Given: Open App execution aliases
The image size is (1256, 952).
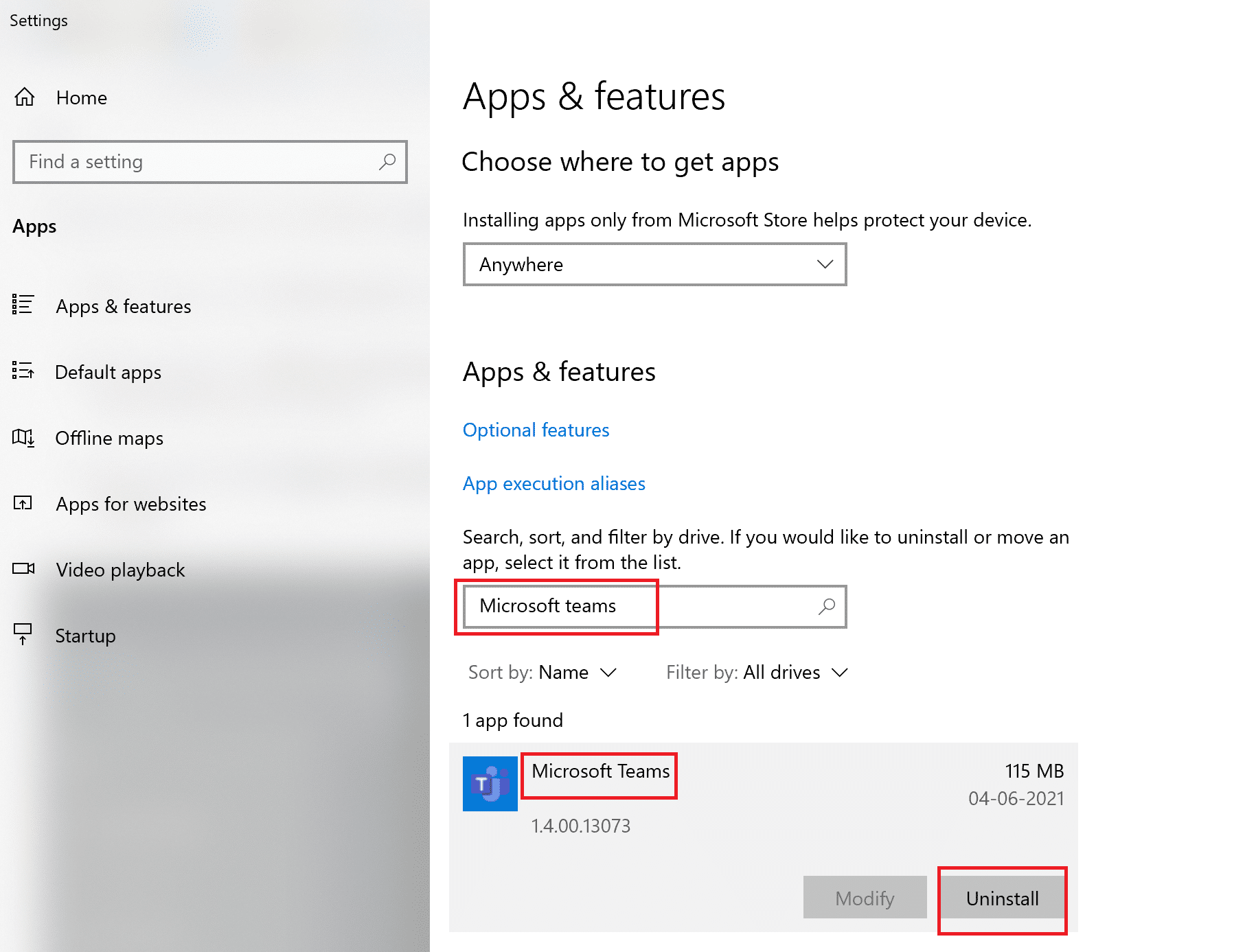Looking at the screenshot, I should pos(553,483).
